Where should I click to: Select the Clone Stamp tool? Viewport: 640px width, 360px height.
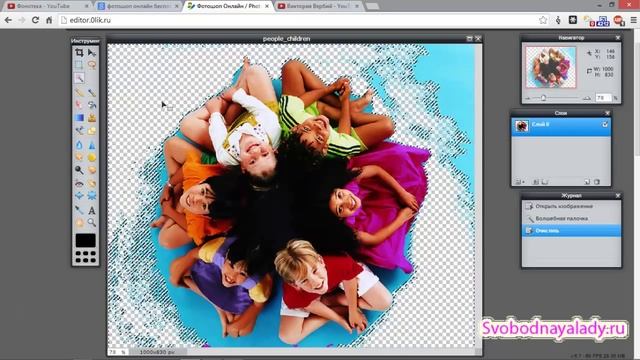(92, 118)
